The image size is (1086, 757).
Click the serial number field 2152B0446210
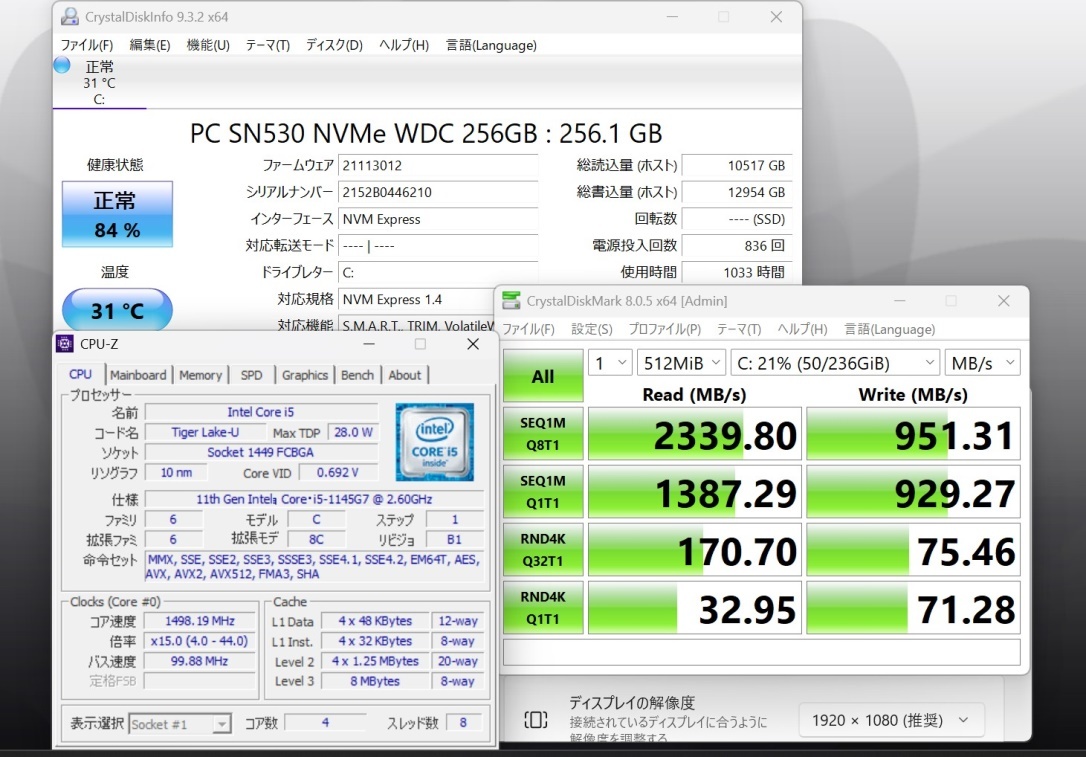pyautogui.click(x=438, y=192)
